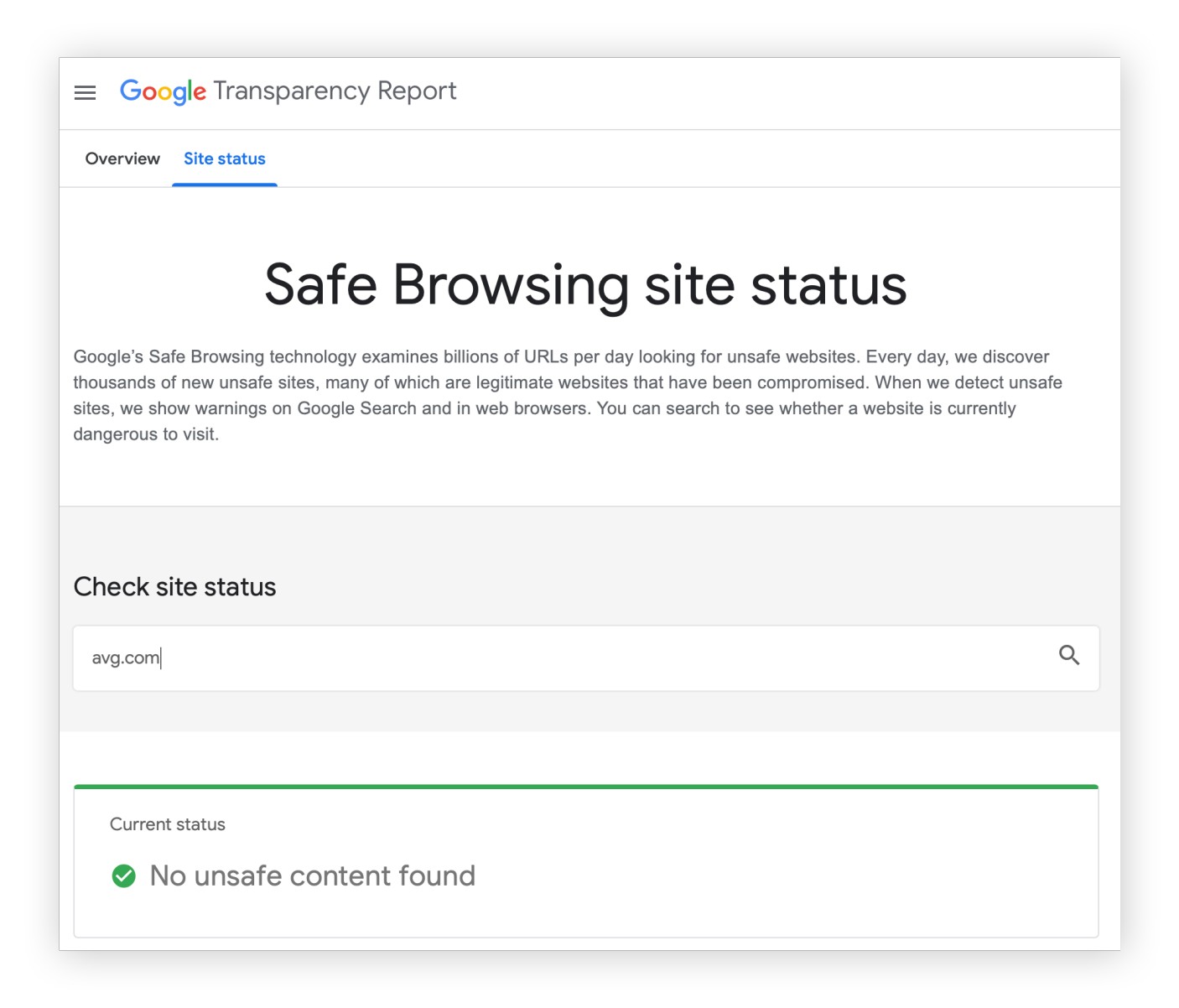Click the Current status label
The height and width of the screenshot is (1008, 1179).
coord(168,824)
